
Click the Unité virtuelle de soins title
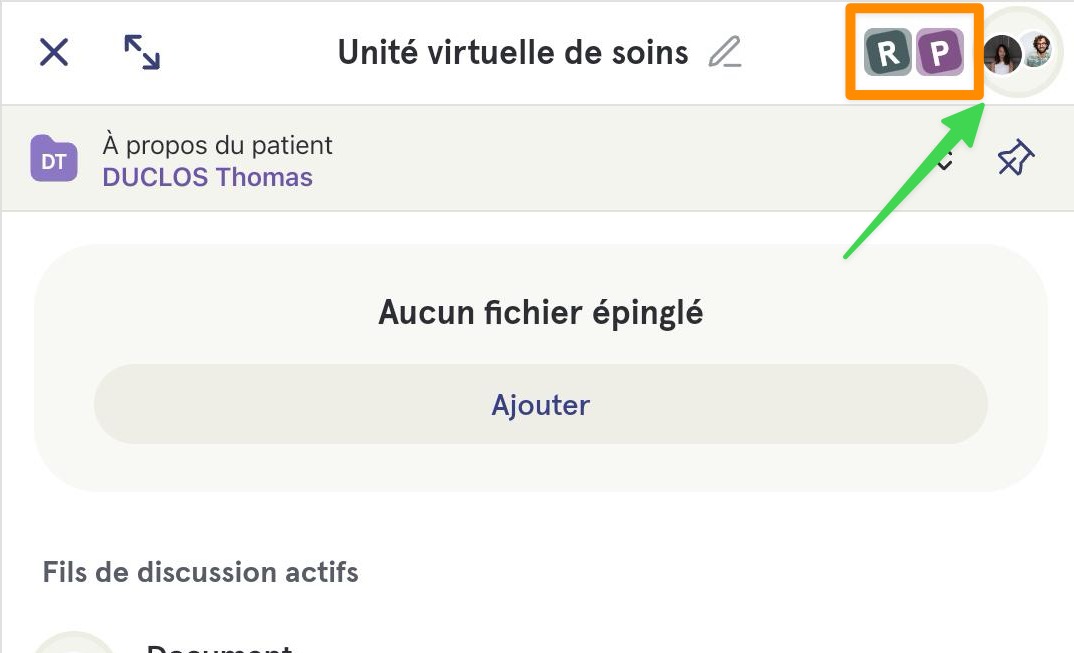[x=513, y=52]
